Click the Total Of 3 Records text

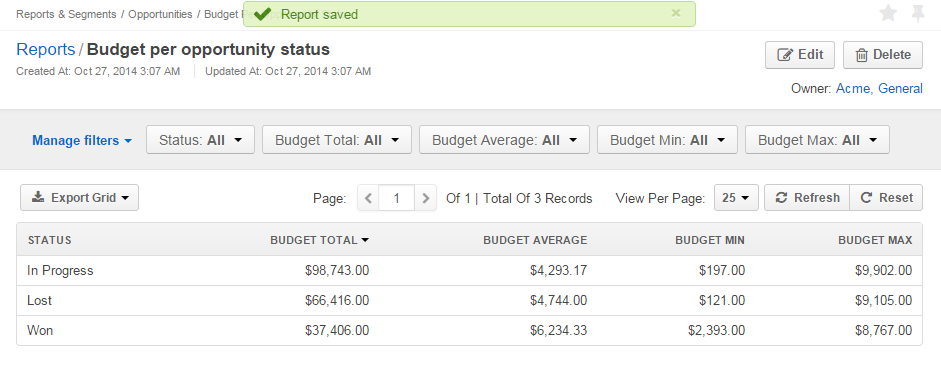pyautogui.click(x=538, y=198)
